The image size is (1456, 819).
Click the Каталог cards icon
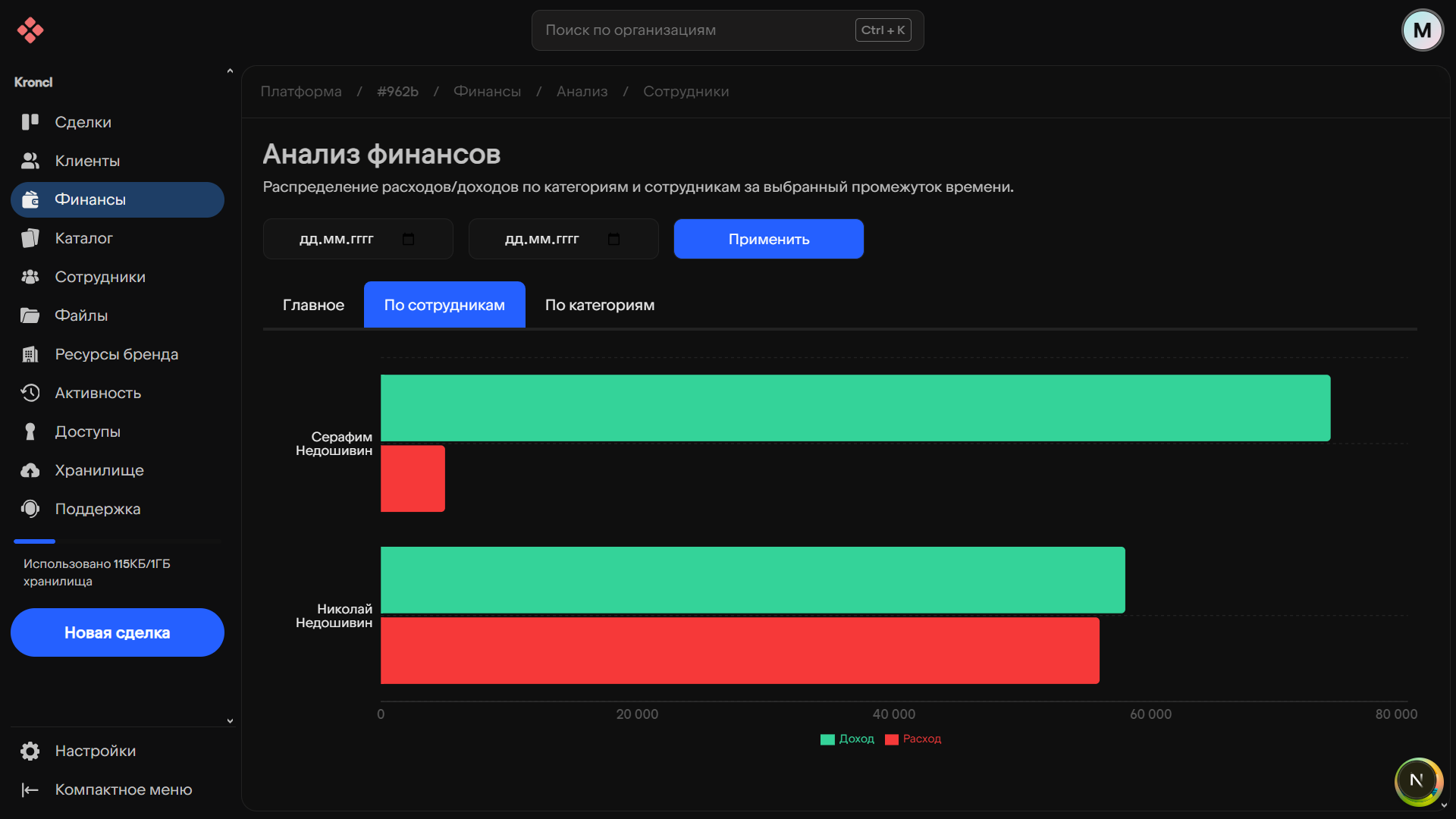click(30, 238)
